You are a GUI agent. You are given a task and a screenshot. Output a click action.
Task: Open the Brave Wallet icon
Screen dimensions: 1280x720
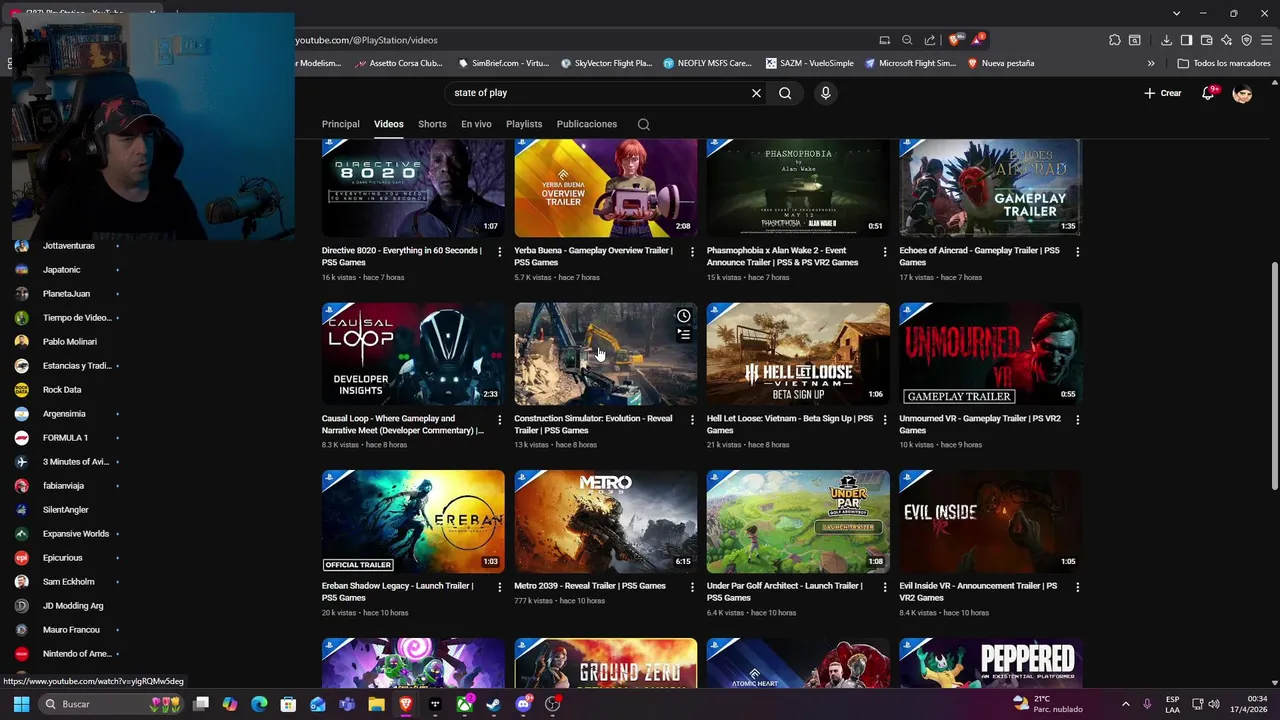[1207, 40]
